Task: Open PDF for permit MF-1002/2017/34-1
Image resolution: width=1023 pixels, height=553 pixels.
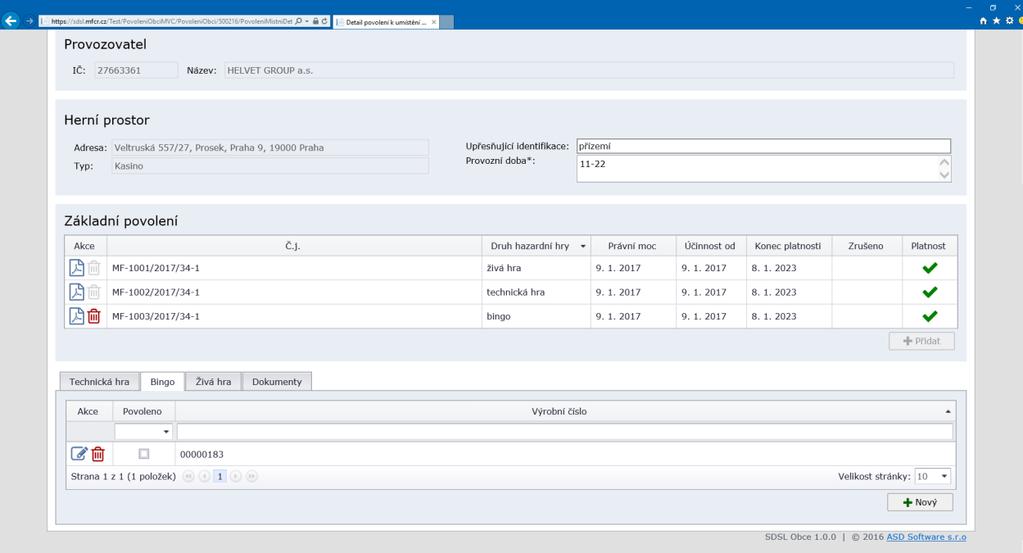Action: tap(76, 291)
